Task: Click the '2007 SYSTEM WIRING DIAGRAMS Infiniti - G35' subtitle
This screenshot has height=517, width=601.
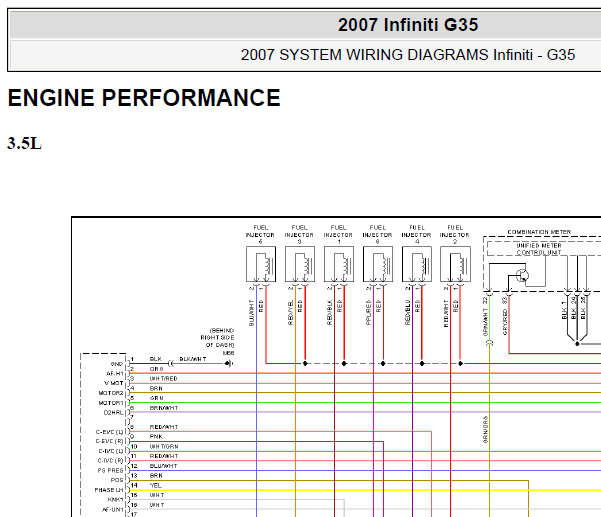Action: tap(408, 55)
